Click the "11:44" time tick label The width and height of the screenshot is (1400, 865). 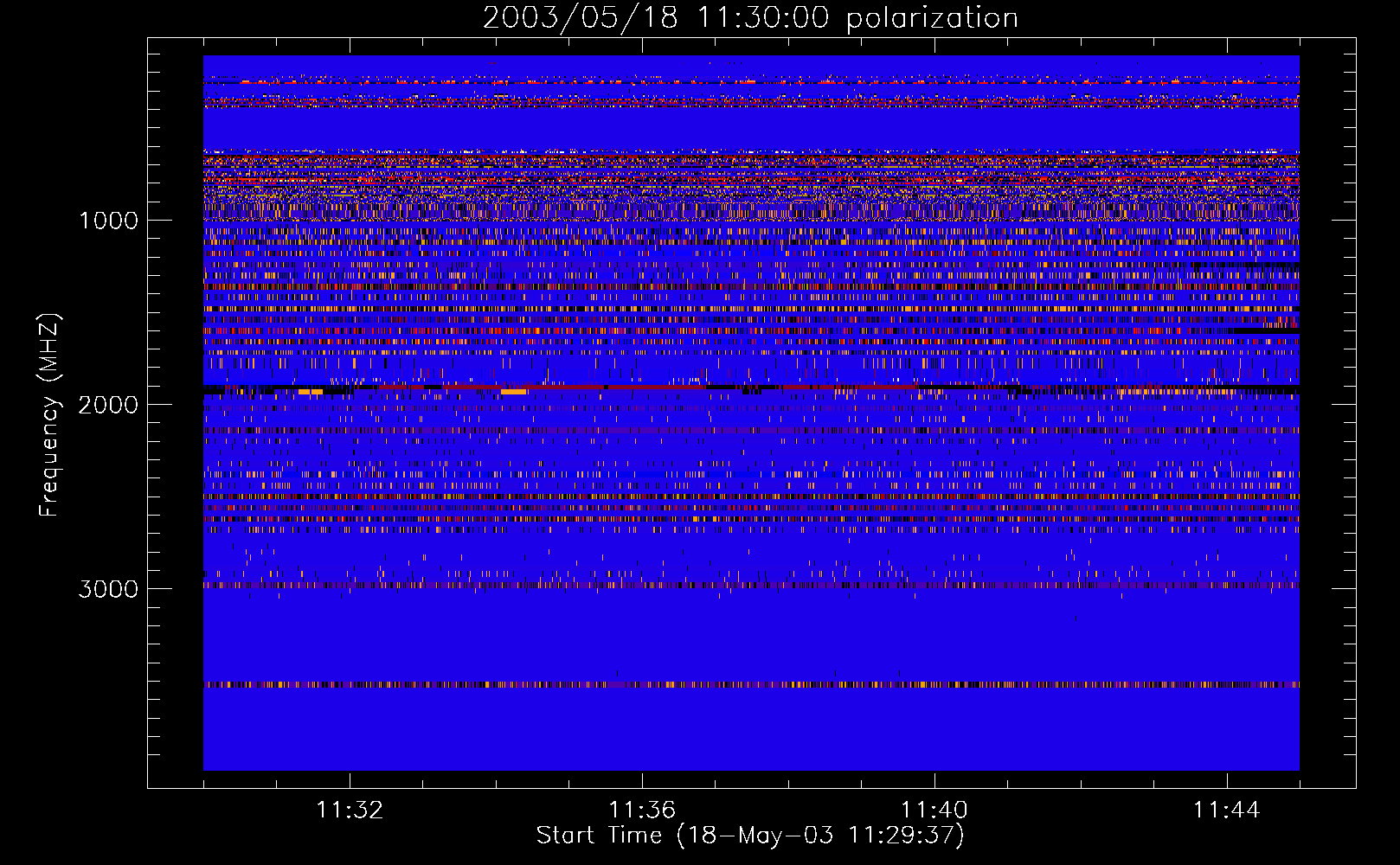tap(1227, 811)
